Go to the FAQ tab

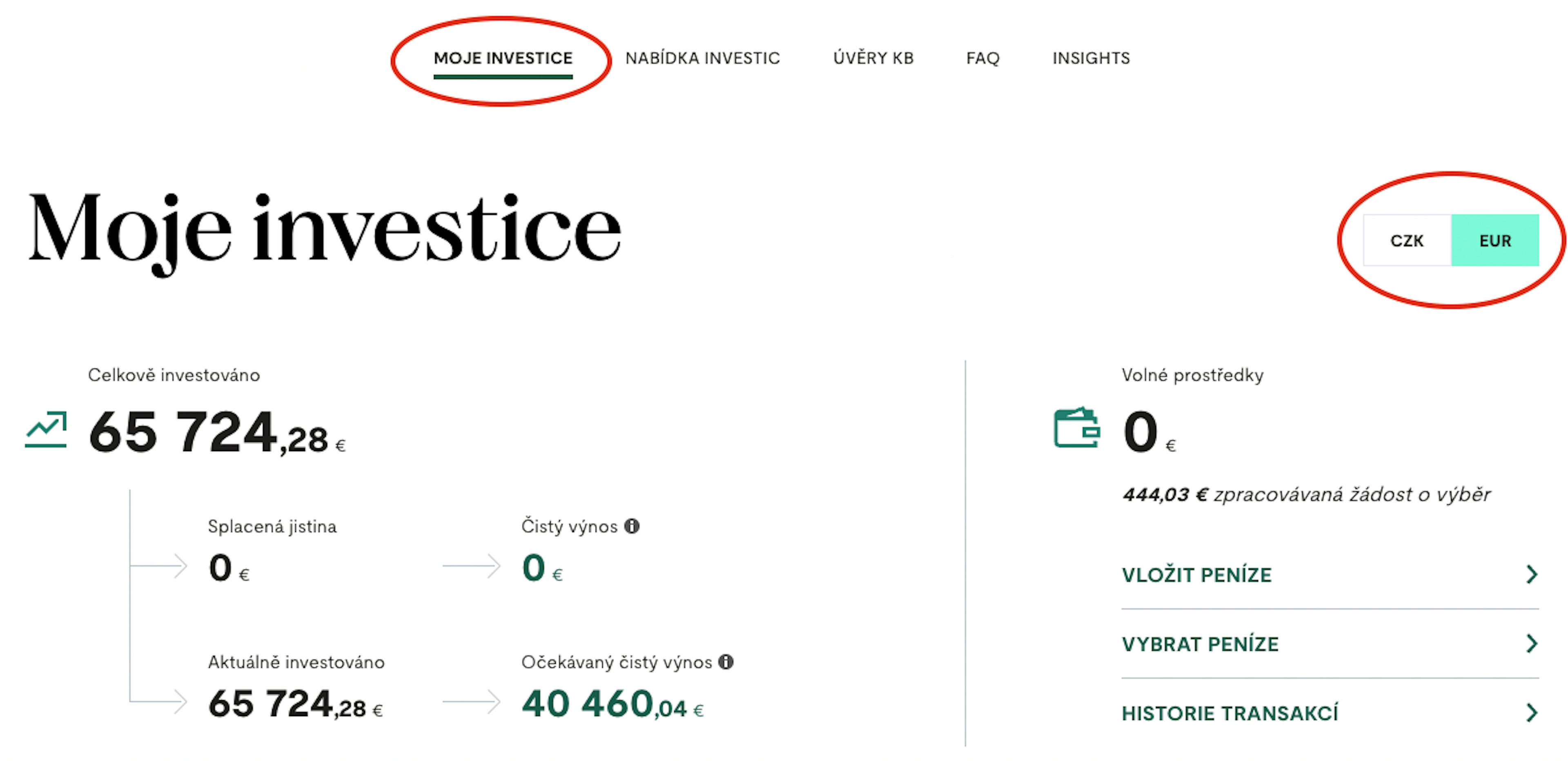coord(982,58)
